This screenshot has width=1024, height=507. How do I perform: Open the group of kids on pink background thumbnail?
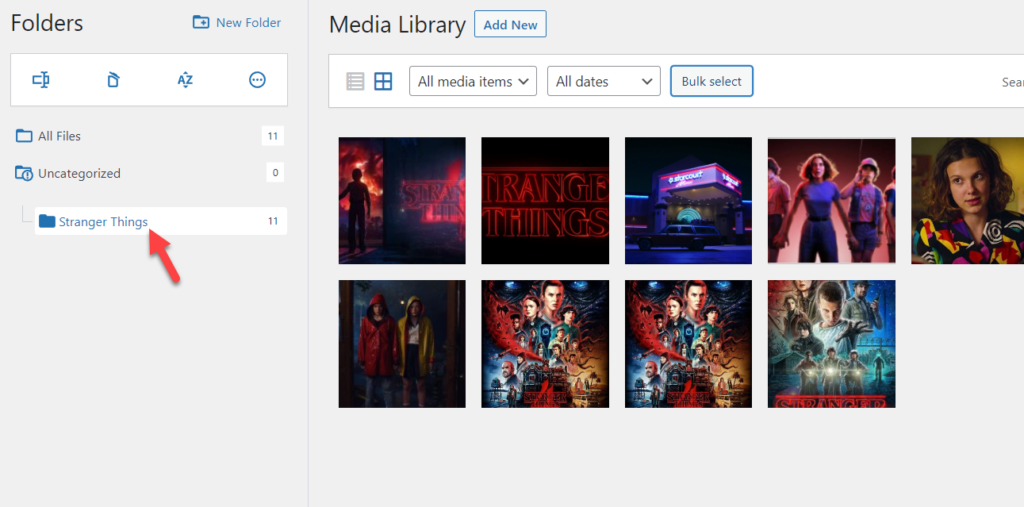(x=831, y=201)
